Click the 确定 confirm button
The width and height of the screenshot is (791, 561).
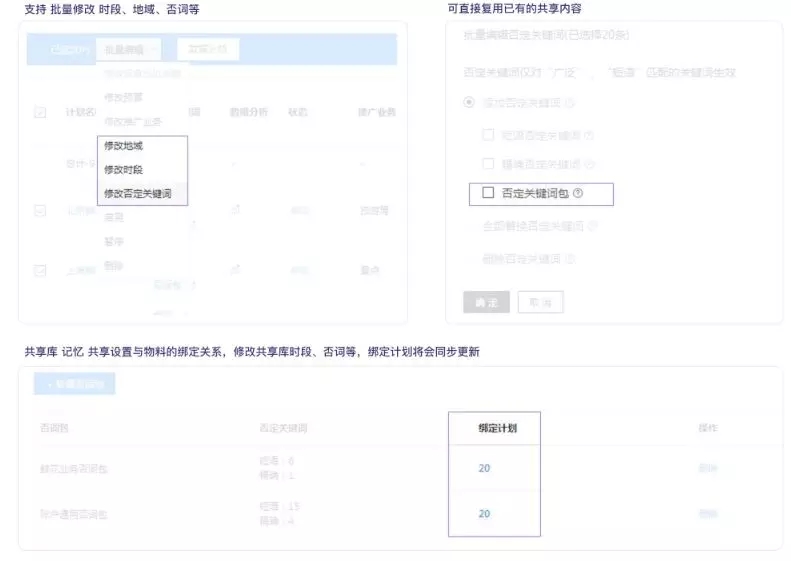(x=486, y=302)
